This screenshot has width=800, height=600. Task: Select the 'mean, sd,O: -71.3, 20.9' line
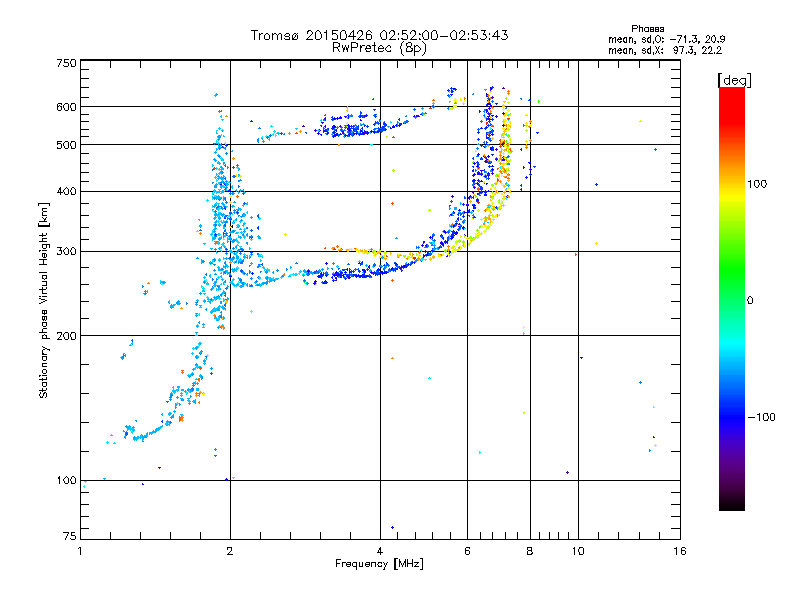pos(666,39)
